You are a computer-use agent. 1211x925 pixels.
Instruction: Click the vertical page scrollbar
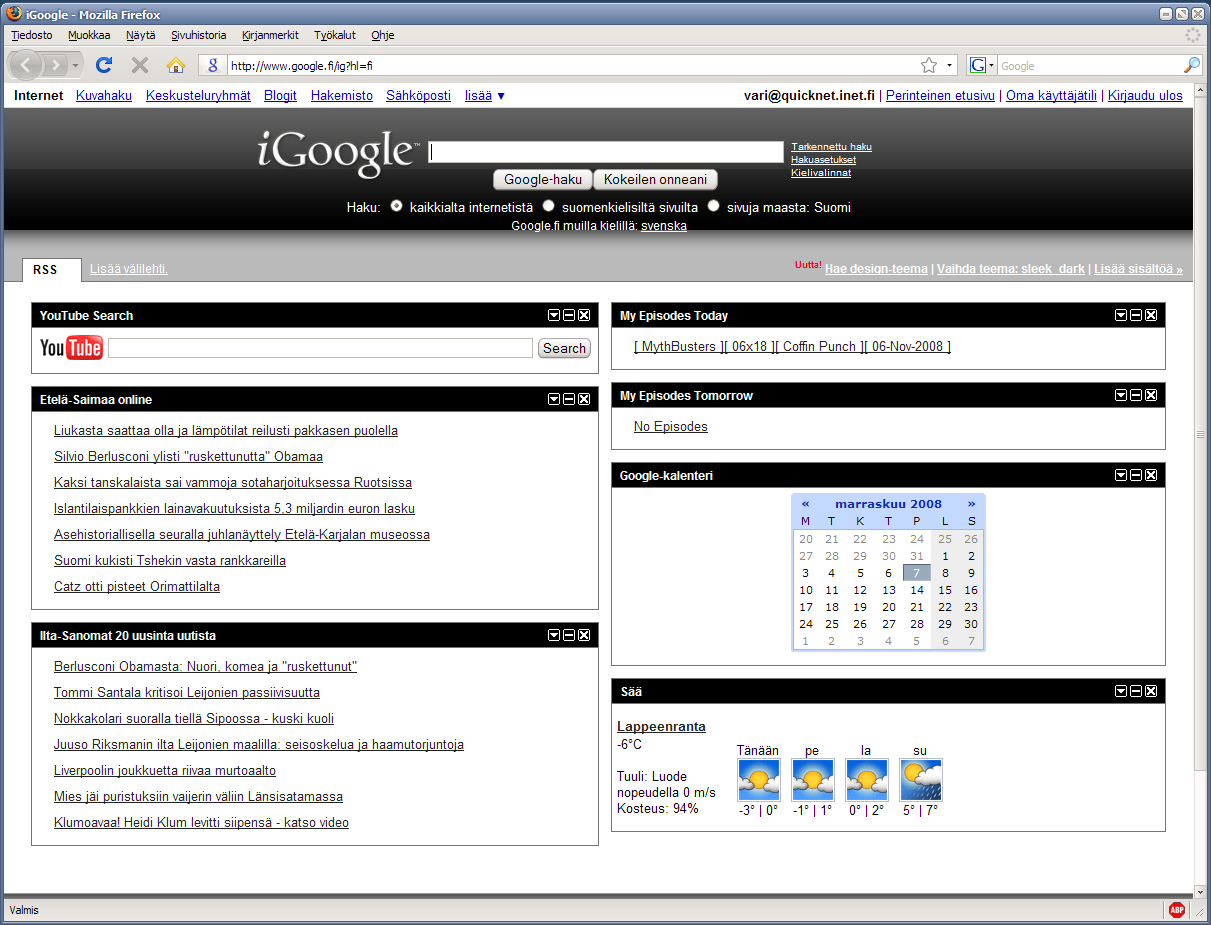point(1201,435)
